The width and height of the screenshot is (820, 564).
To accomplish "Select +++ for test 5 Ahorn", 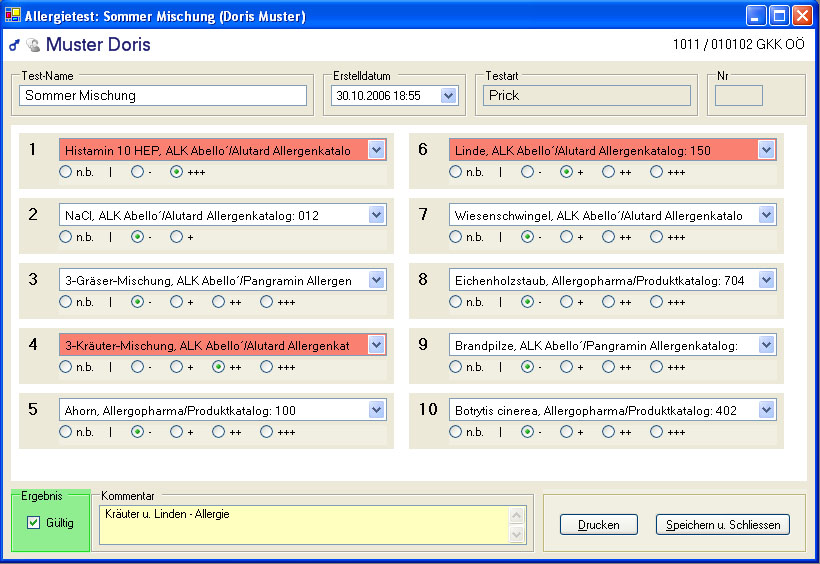I will (x=267, y=431).
